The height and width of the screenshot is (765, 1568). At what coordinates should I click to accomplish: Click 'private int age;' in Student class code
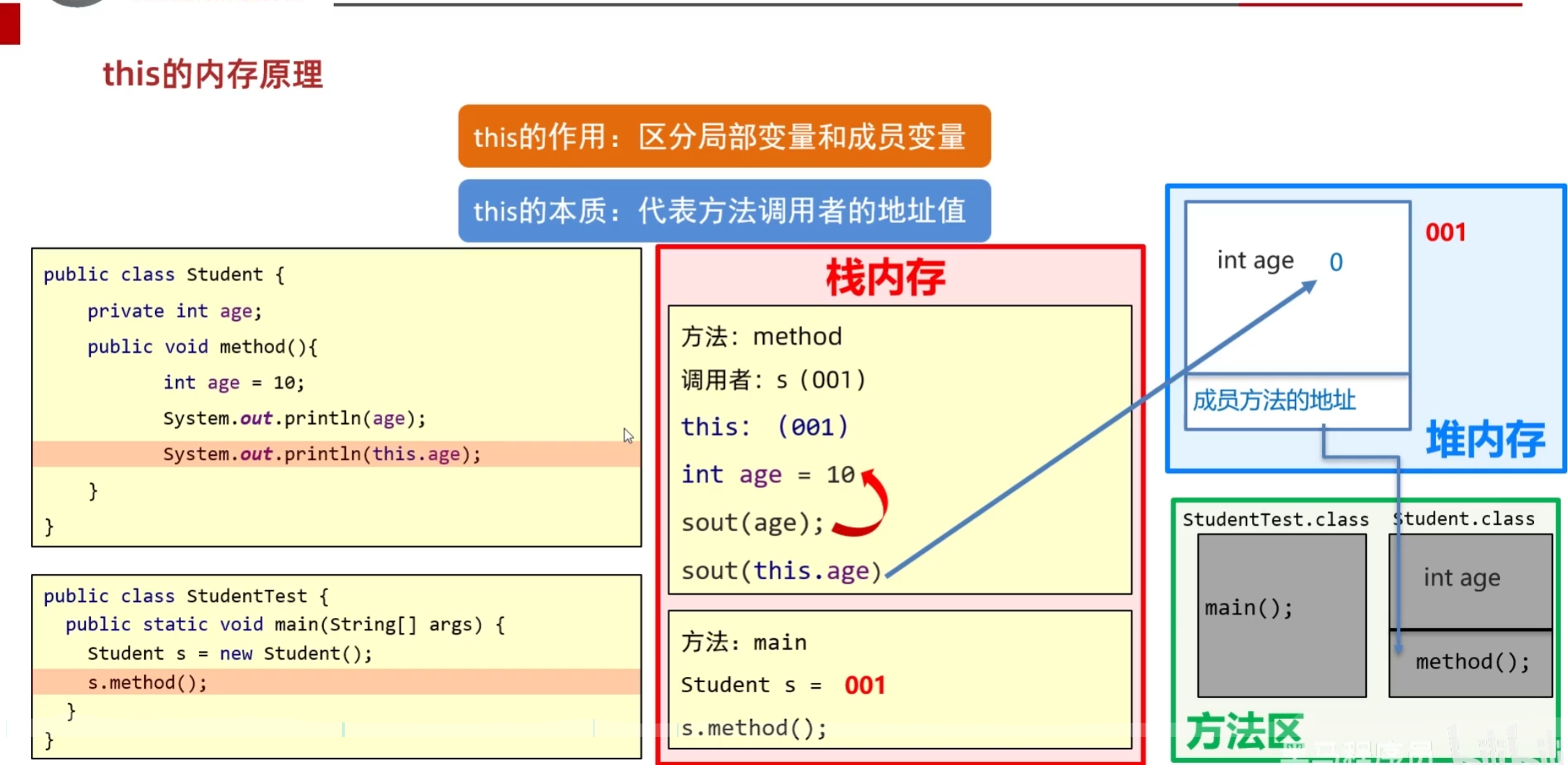click(x=175, y=311)
